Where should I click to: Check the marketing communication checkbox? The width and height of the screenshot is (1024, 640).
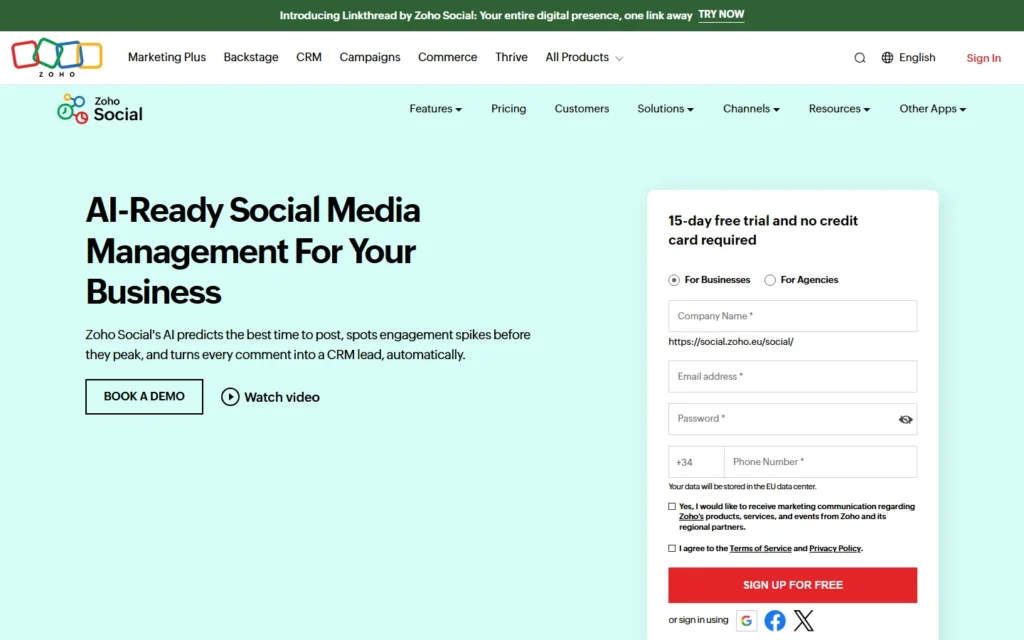tap(672, 506)
